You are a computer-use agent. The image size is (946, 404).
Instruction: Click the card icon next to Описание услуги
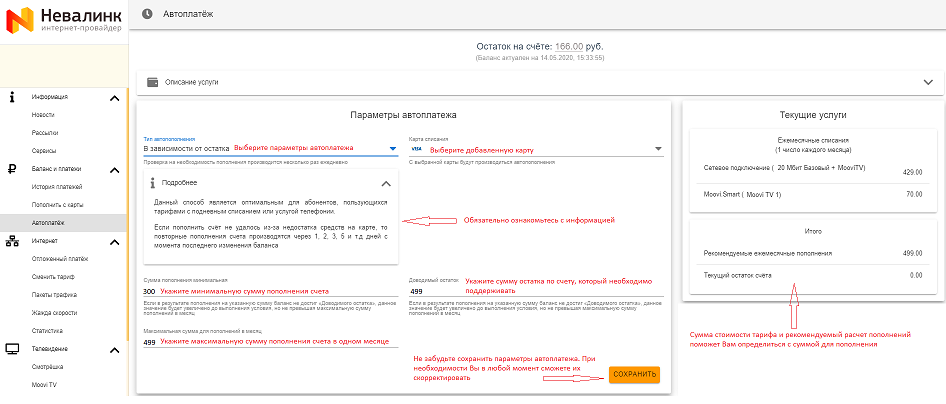click(x=152, y=82)
